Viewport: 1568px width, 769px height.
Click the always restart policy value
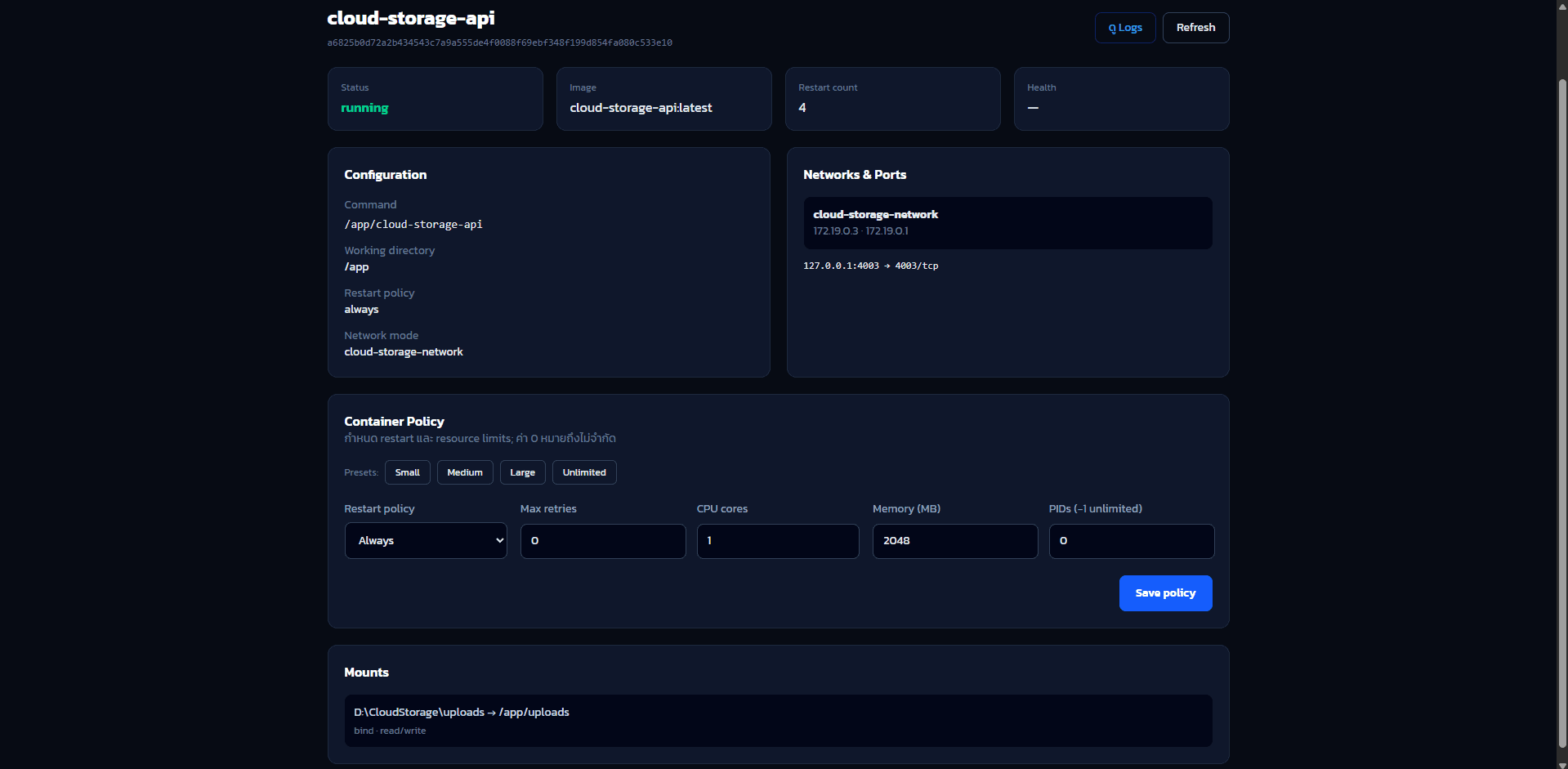361,310
